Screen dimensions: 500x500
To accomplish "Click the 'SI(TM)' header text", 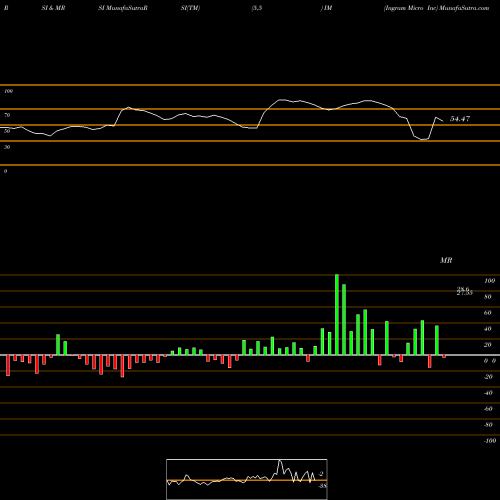I will 190,8.
